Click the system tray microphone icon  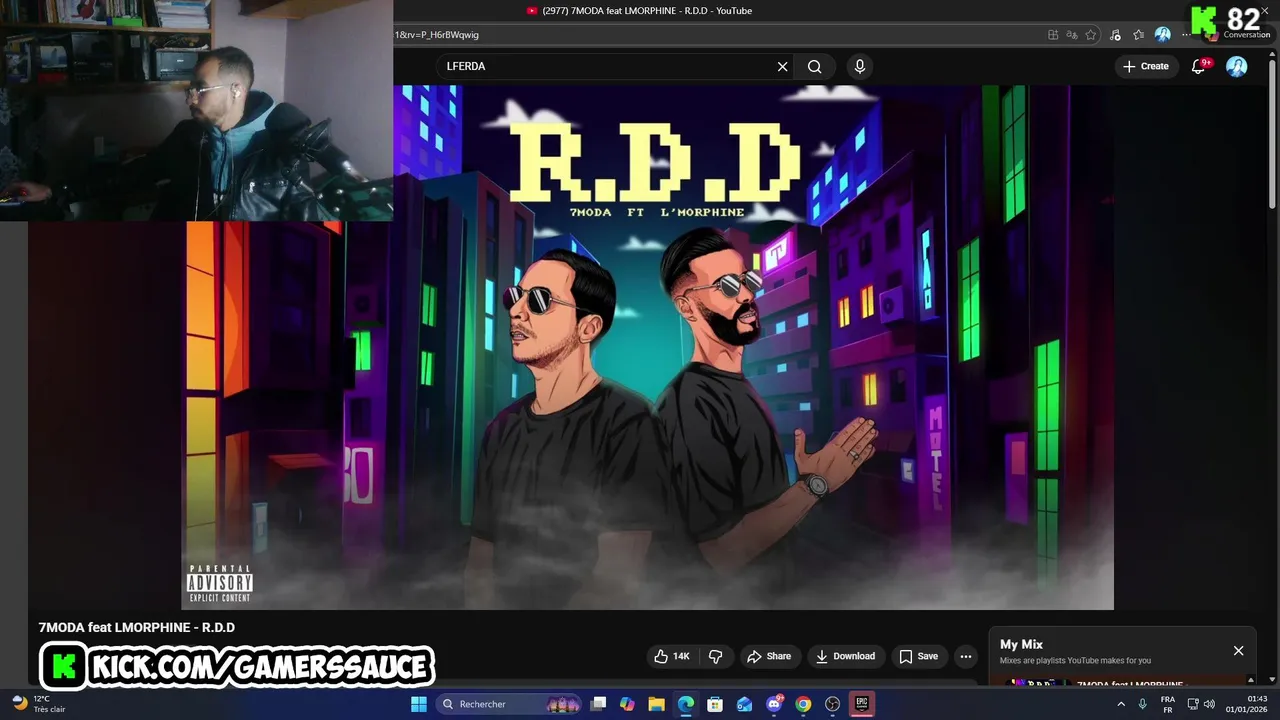[x=1143, y=704]
